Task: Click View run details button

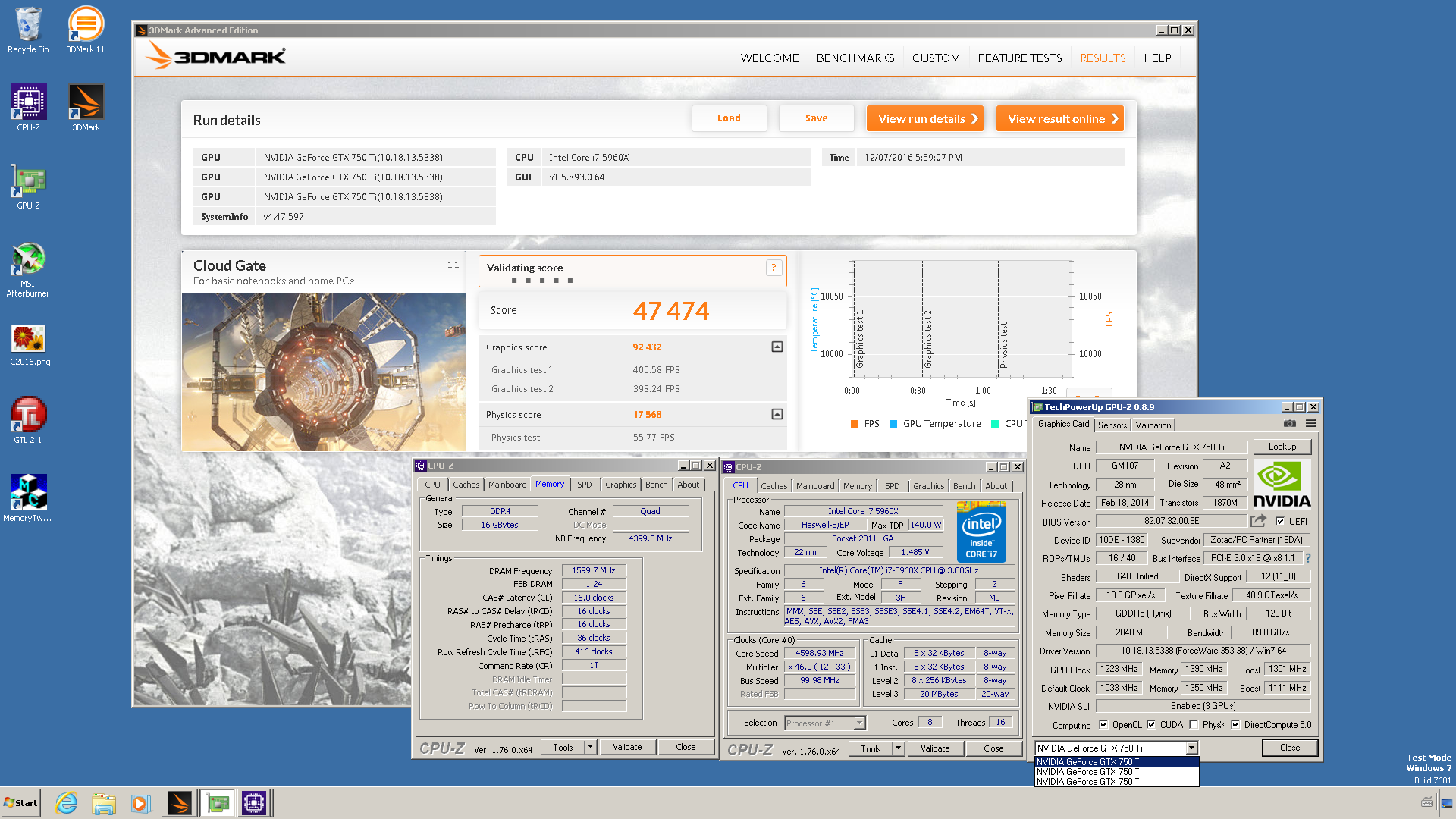Action: click(x=925, y=118)
